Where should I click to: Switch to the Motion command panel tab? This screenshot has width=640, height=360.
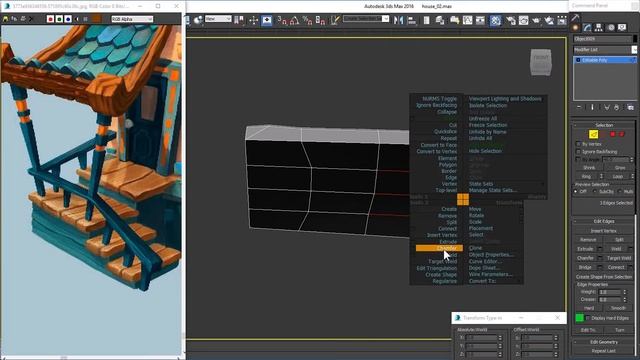[x=611, y=27]
